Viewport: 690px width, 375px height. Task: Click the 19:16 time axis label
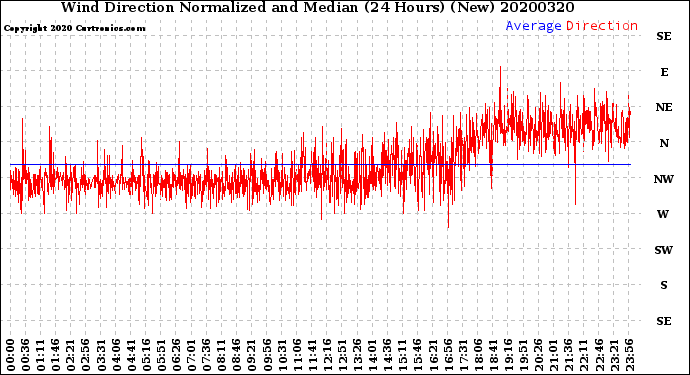508,355
